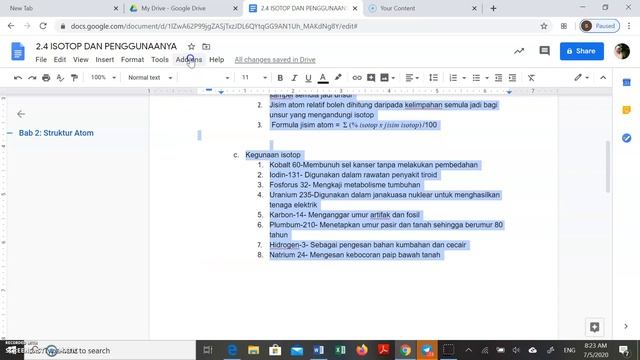
Task: Open the font size dropdown
Action: pos(254,78)
